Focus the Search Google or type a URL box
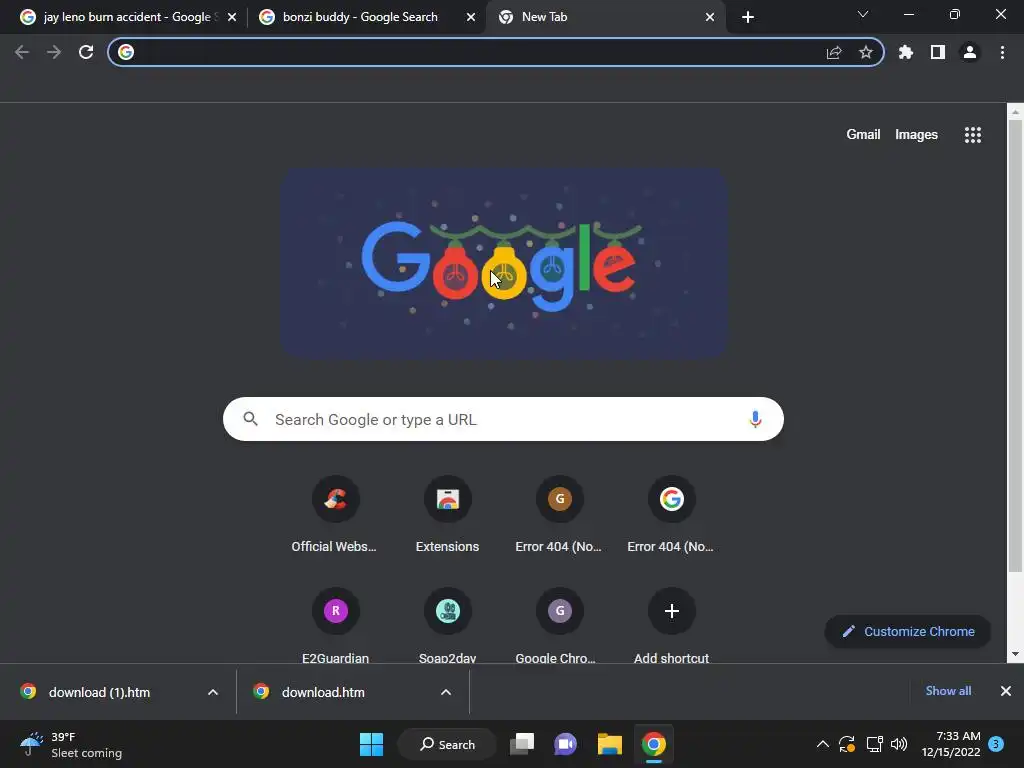 503,419
